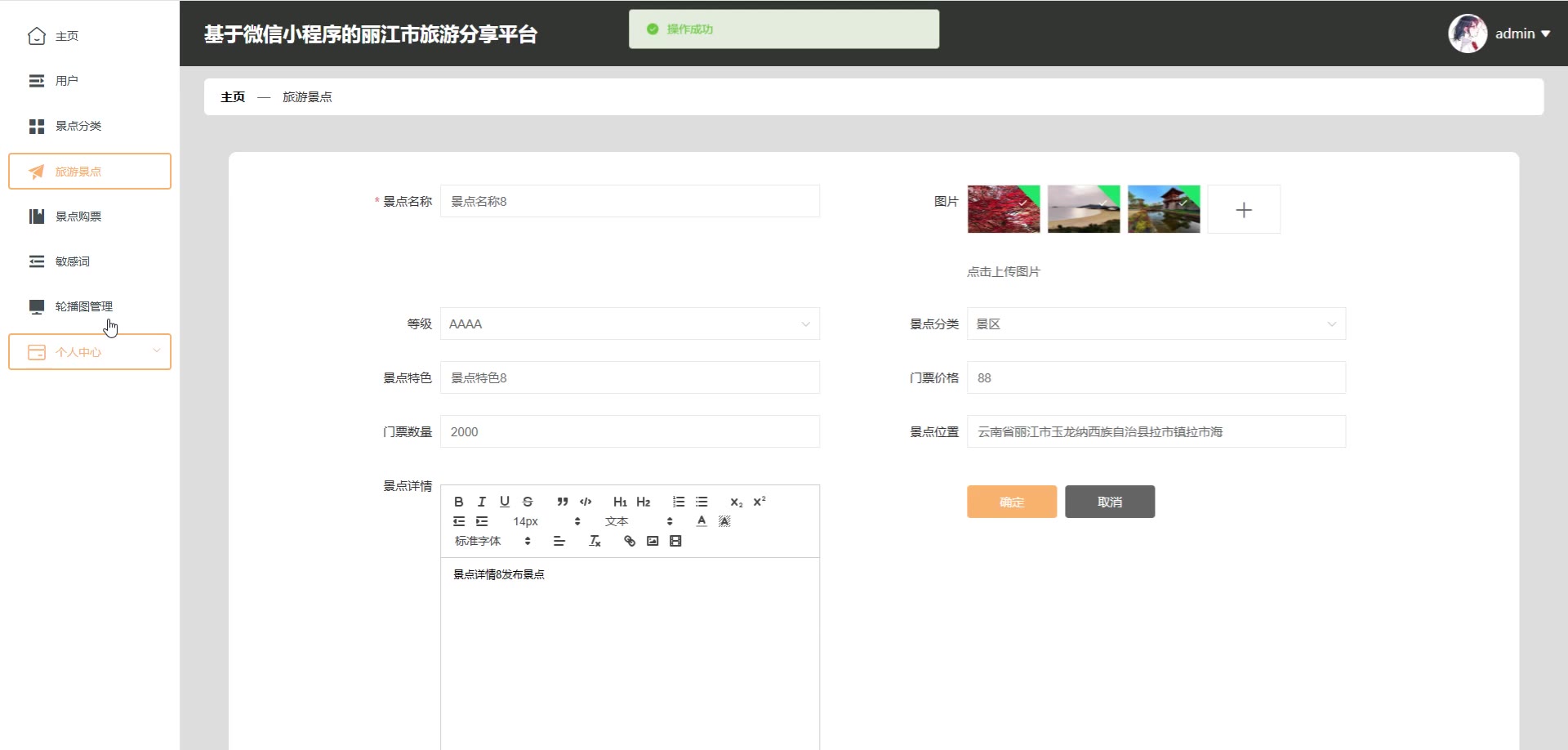Screen dimensions: 1568x750
Task: Open the 标准字体 font family dropdown
Action: 492,541
